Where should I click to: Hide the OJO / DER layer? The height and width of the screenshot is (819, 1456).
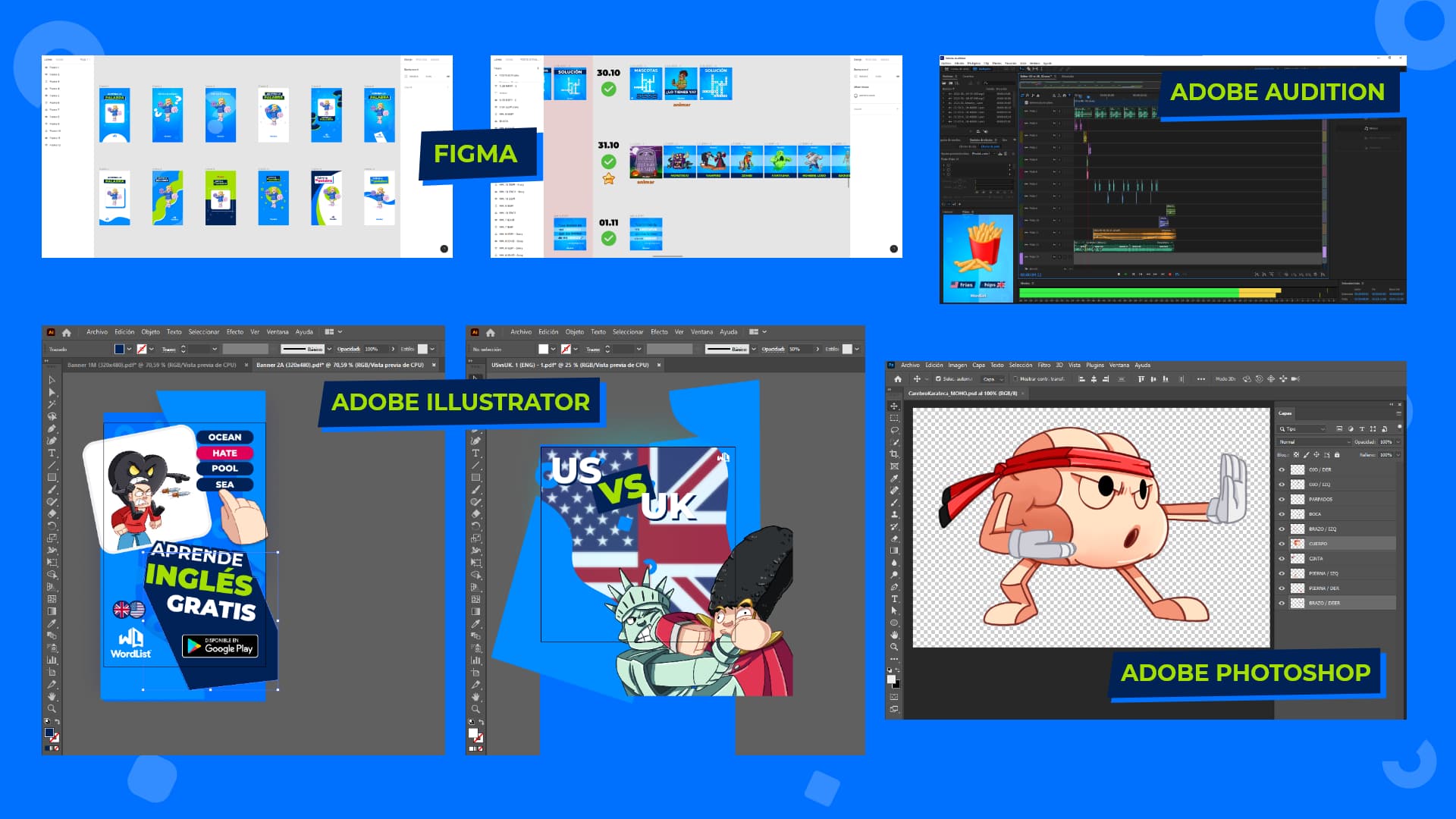pos(1282,469)
